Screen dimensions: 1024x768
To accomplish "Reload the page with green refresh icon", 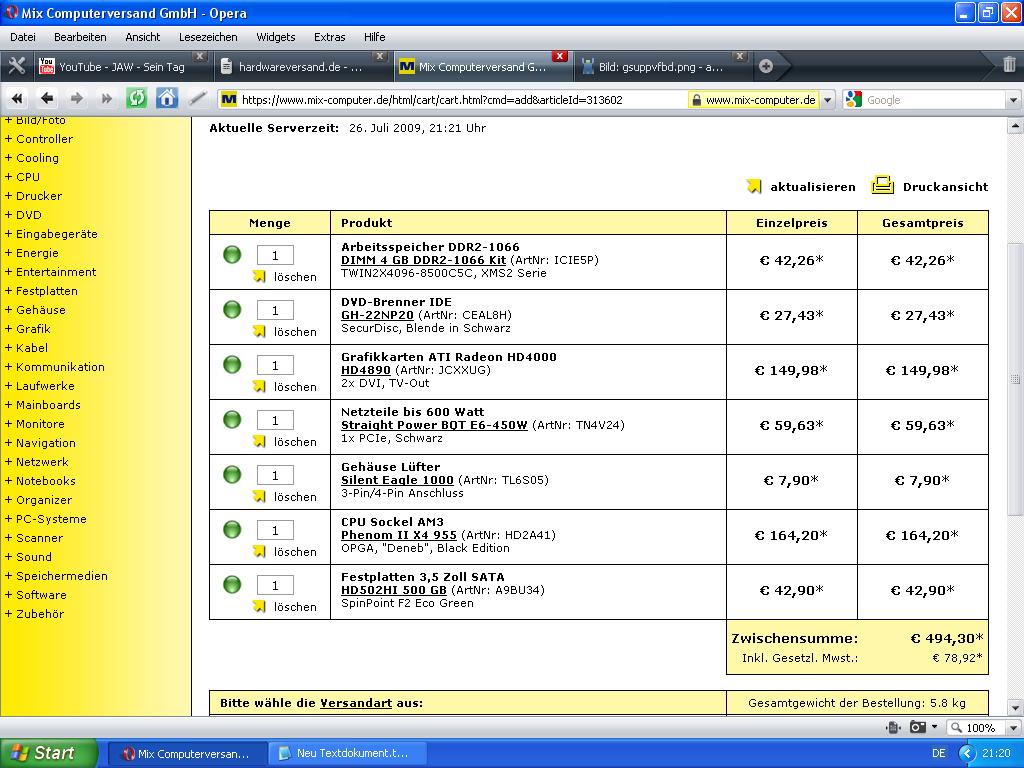I will tap(136, 99).
